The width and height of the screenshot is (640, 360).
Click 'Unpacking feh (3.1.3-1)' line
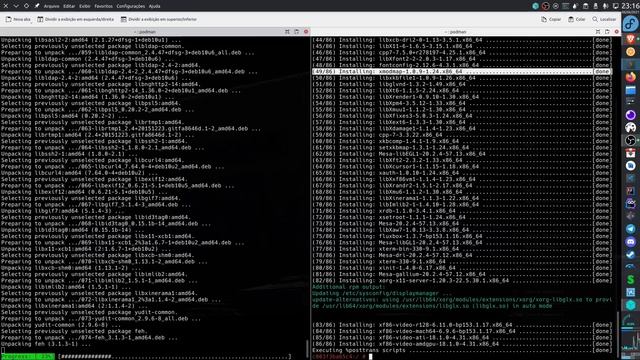[x=46, y=344]
